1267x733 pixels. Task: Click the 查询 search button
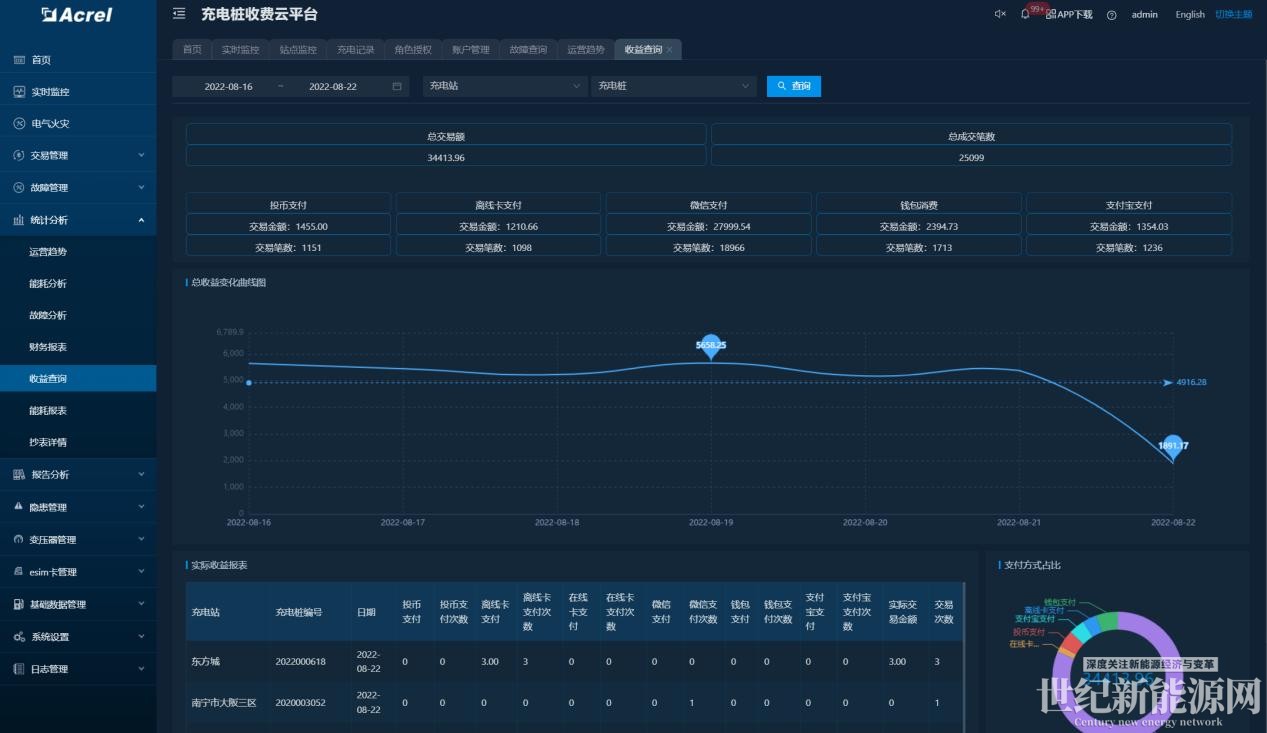[794, 87]
